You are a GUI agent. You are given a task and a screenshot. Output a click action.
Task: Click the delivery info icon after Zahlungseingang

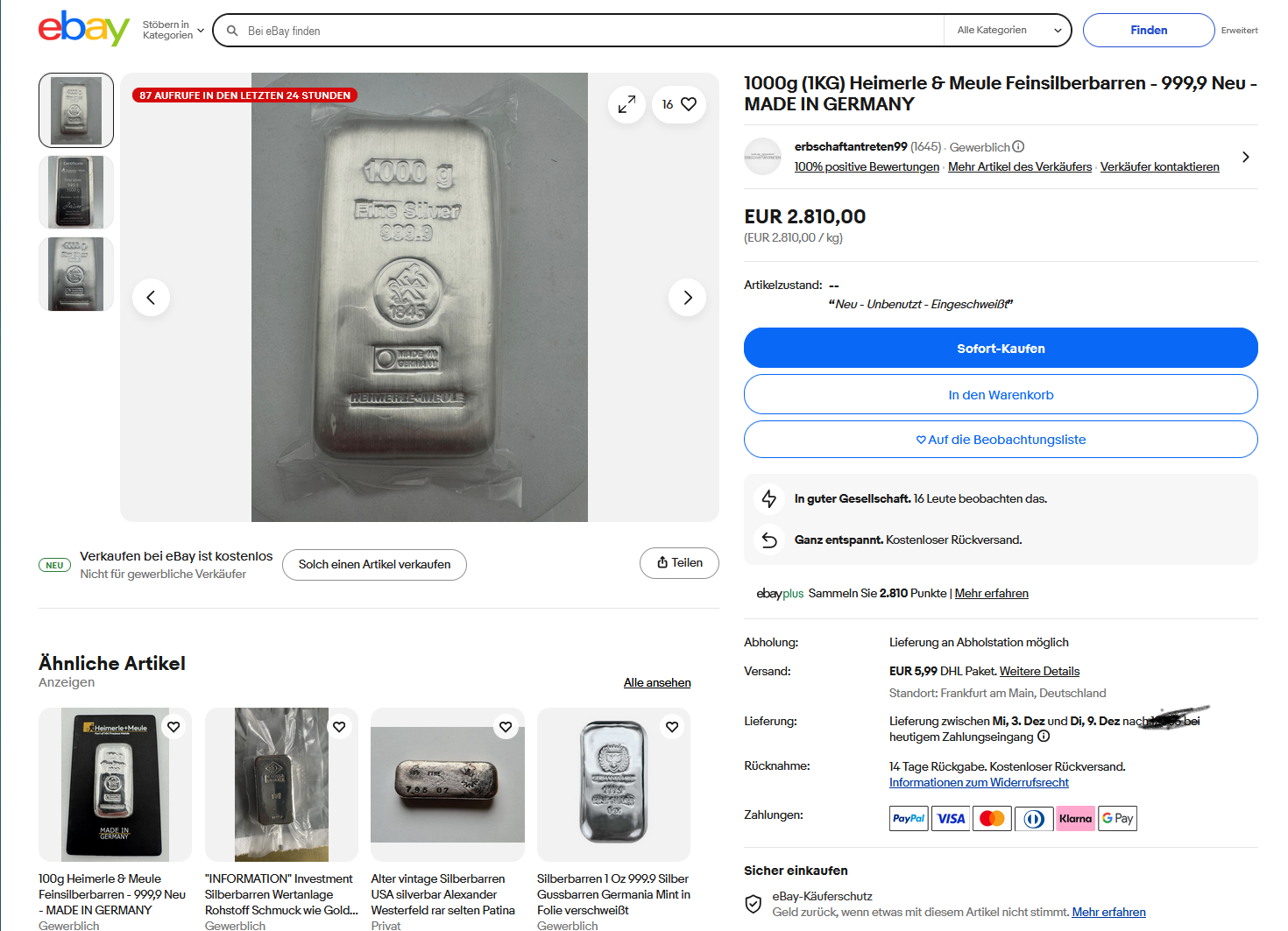point(1044,737)
